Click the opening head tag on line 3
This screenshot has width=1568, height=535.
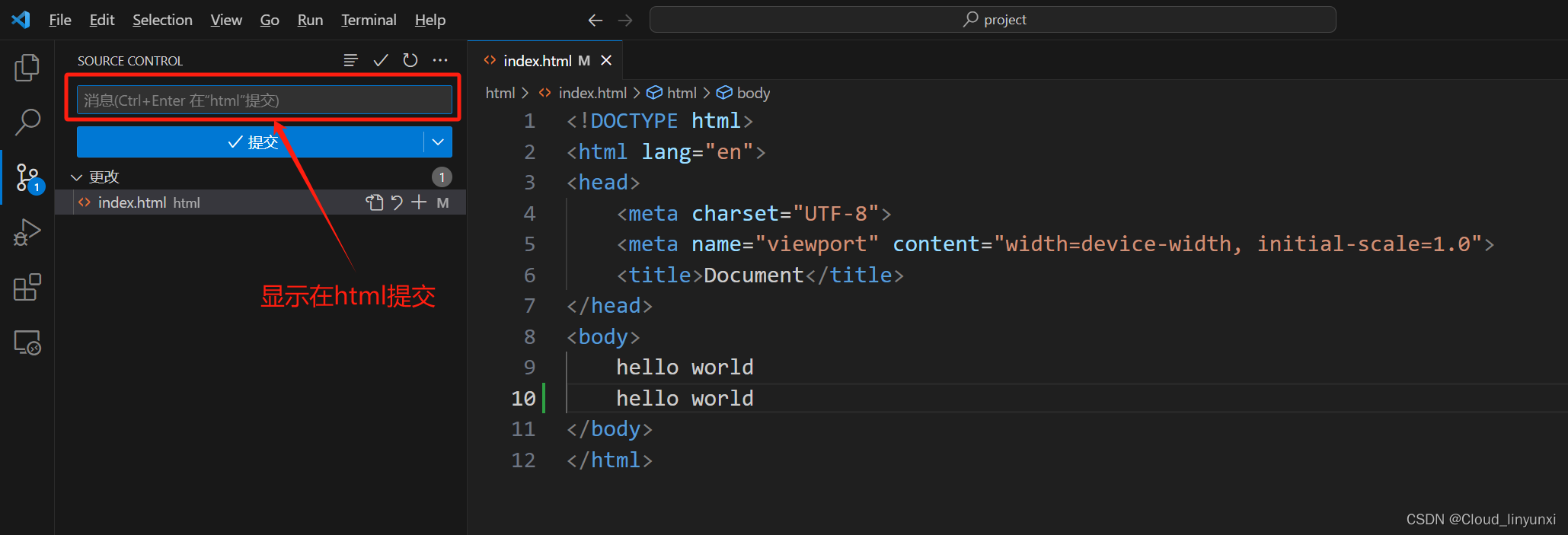[603, 183]
